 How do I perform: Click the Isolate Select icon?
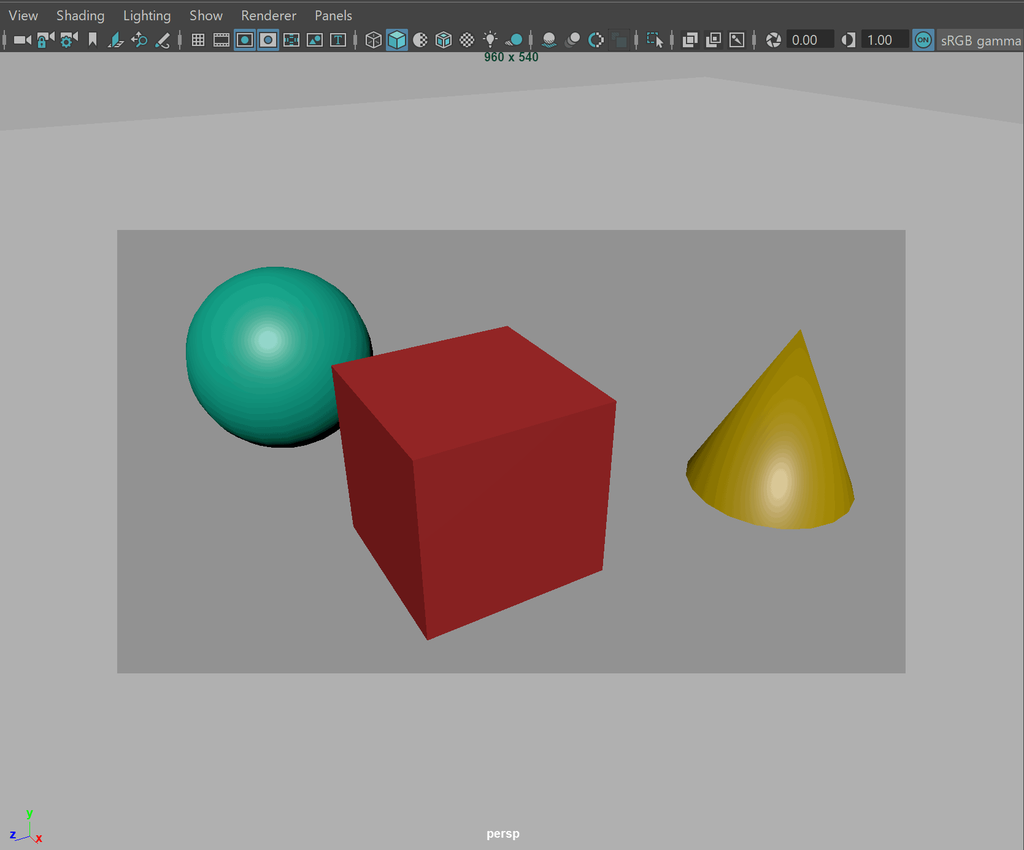[x=654, y=40]
